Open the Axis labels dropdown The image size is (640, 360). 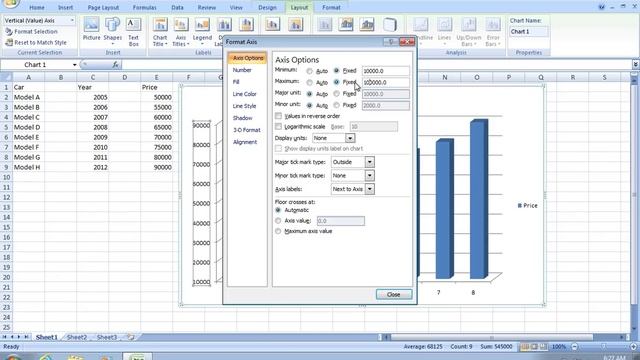pyautogui.click(x=369, y=189)
